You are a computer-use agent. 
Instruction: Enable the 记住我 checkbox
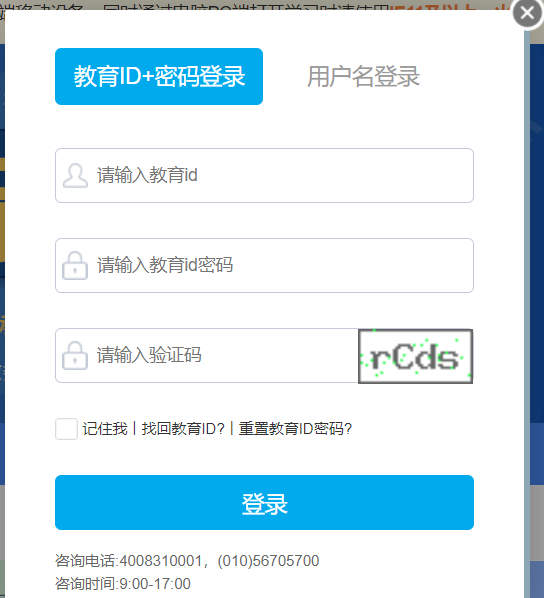(x=66, y=429)
